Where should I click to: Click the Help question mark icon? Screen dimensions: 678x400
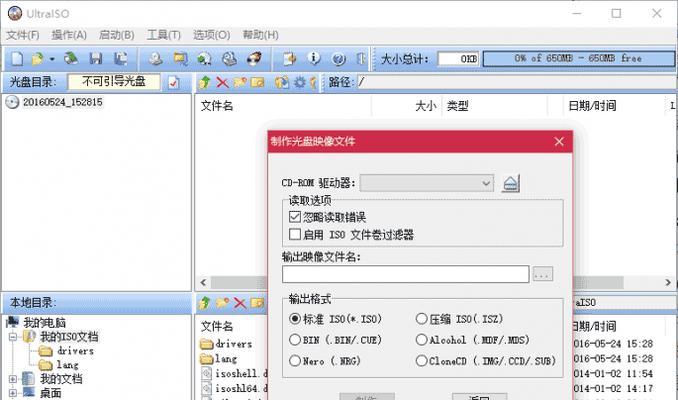(339, 58)
